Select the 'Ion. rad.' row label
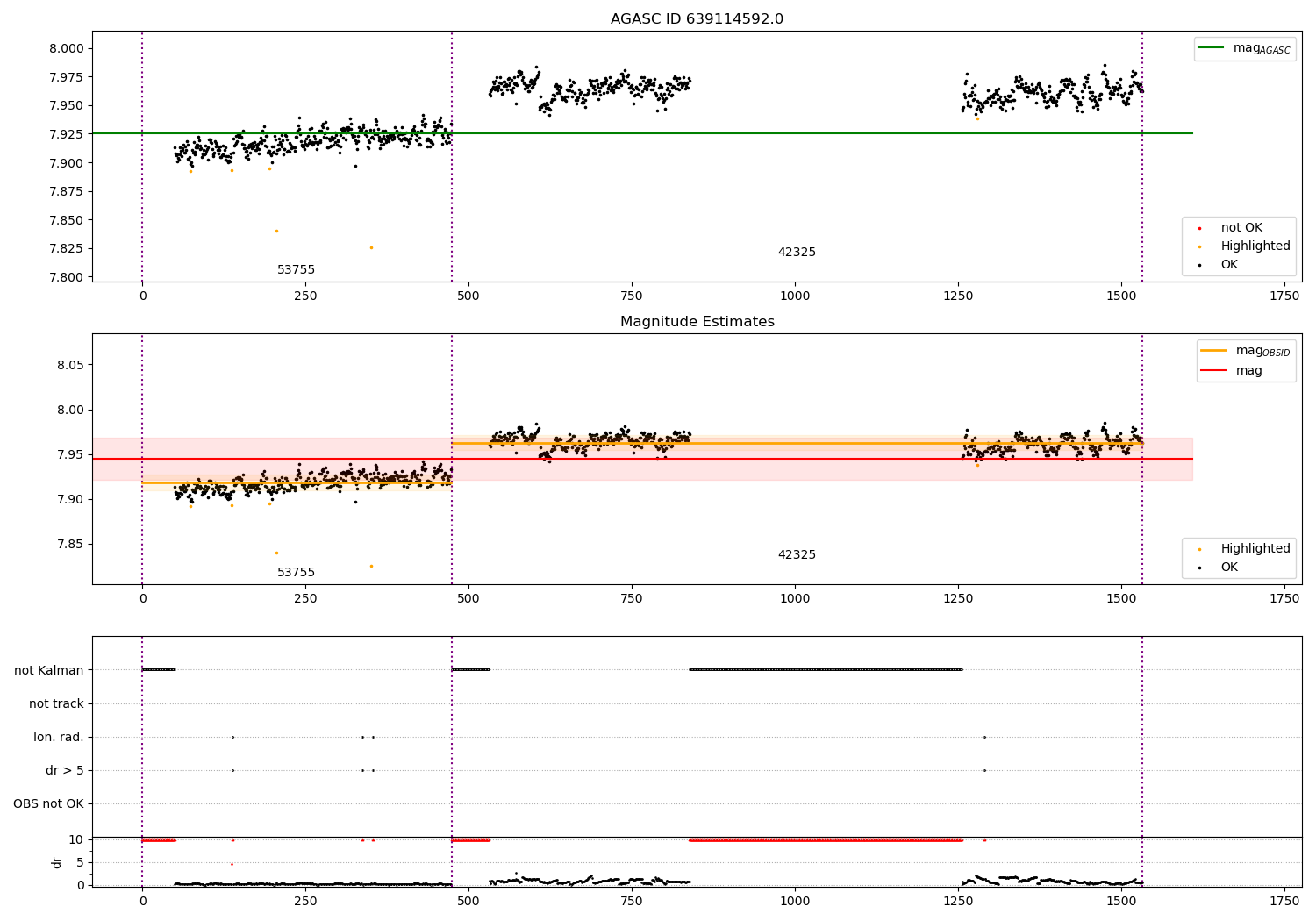This screenshot has width=1316, height=921. coord(59,737)
